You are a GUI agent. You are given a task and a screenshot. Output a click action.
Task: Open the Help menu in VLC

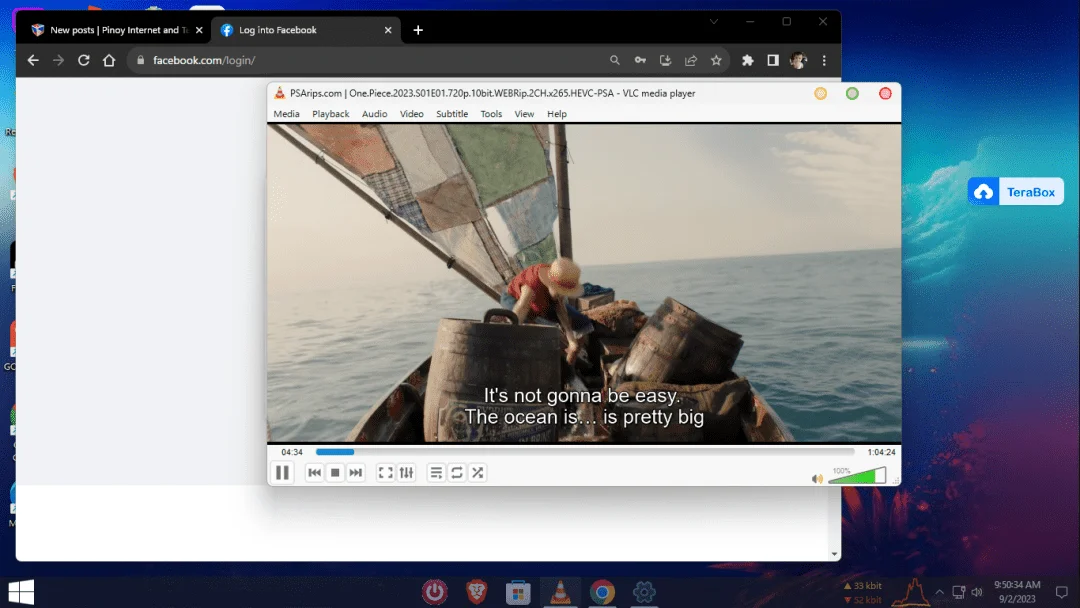[557, 114]
